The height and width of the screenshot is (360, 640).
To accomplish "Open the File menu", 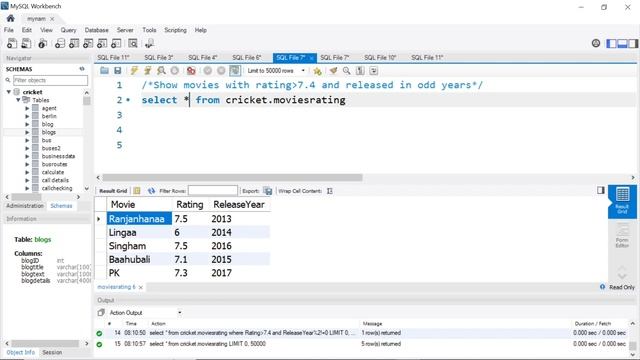I will pos(9,30).
